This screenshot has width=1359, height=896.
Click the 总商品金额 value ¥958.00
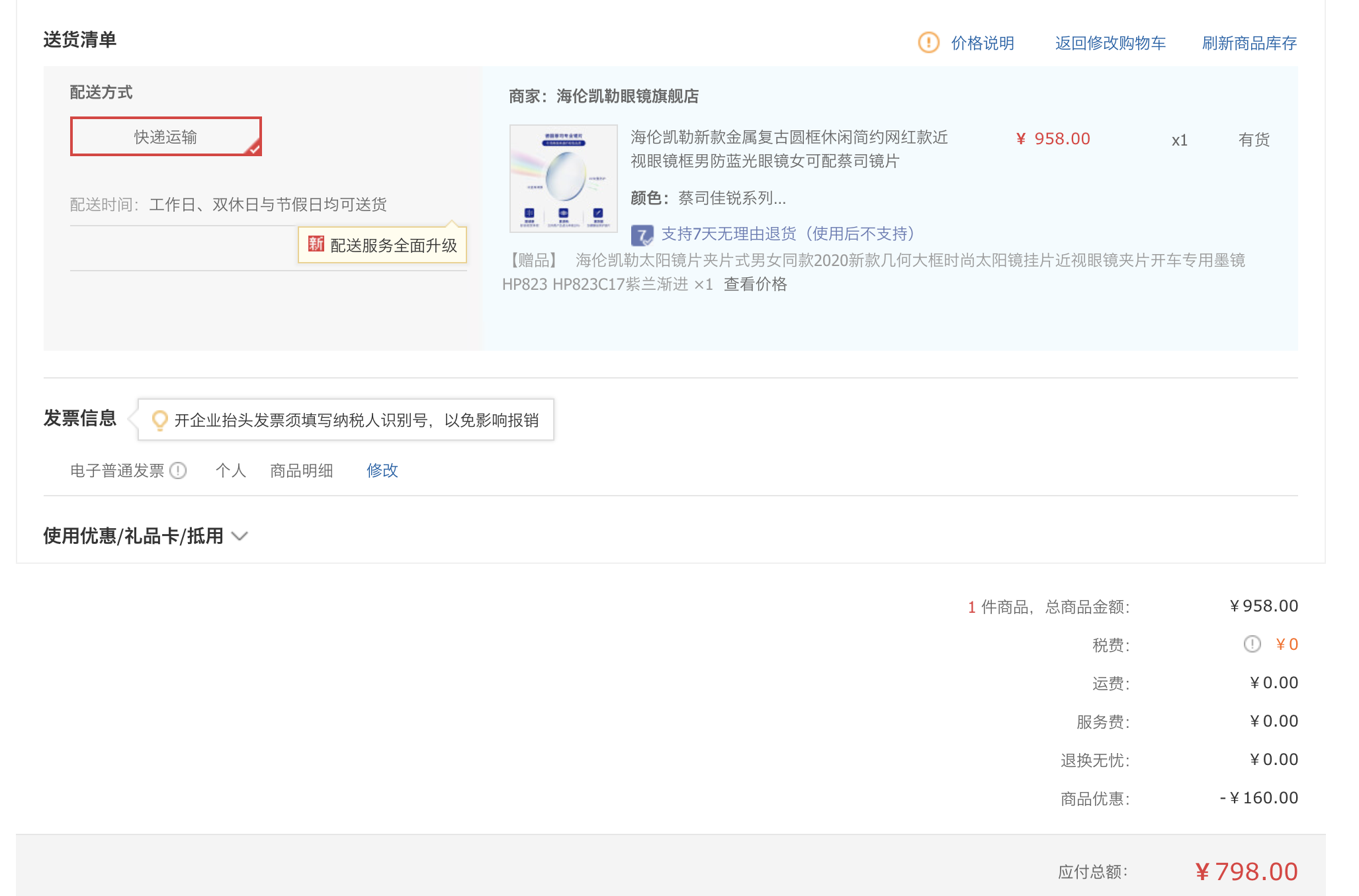(1264, 606)
